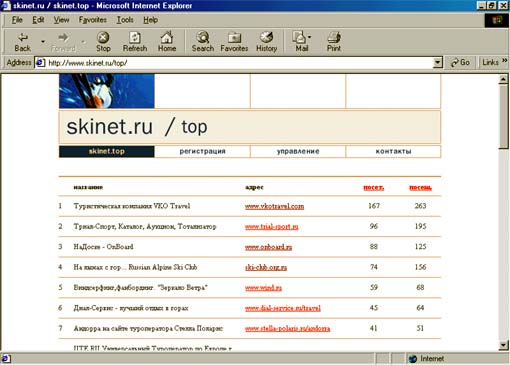Print the current page
This screenshot has height=365, width=510.
(334, 42)
